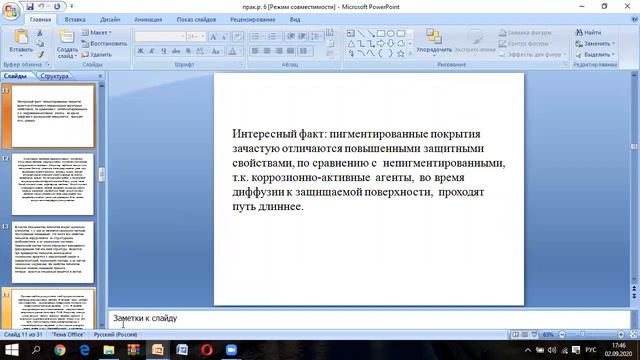Select the right arrow shape in gallery
640x360 pixels.
(x=381, y=43)
